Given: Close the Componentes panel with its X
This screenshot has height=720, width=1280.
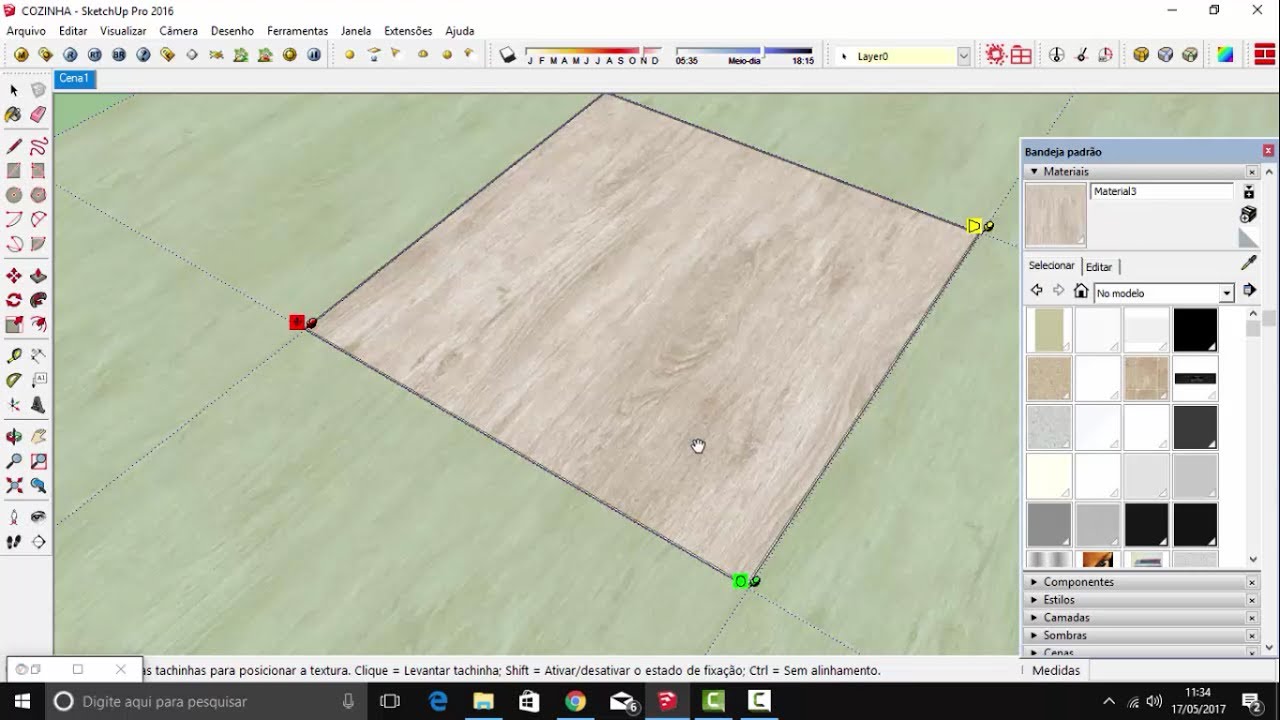Looking at the screenshot, I should point(1251,582).
